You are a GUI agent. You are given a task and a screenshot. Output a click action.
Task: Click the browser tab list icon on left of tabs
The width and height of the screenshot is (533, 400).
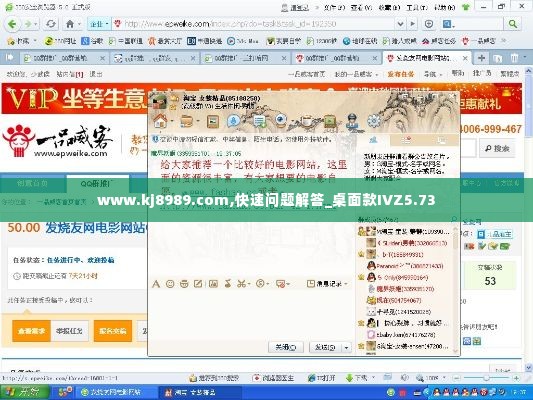(10, 57)
